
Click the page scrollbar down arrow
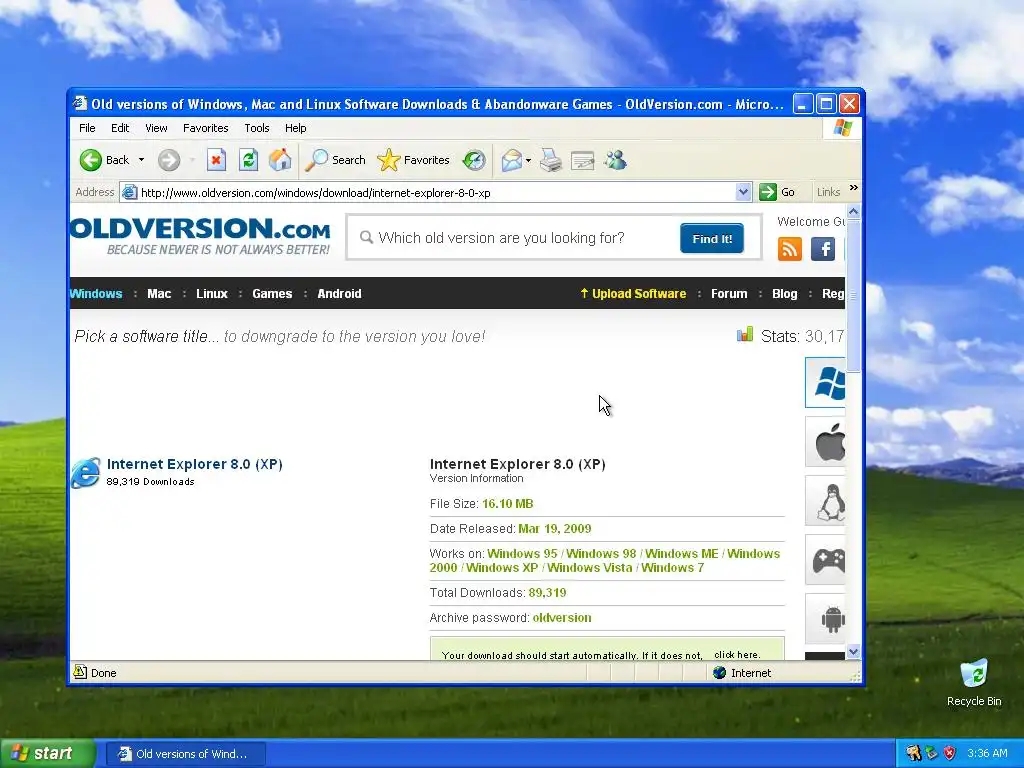click(x=853, y=652)
